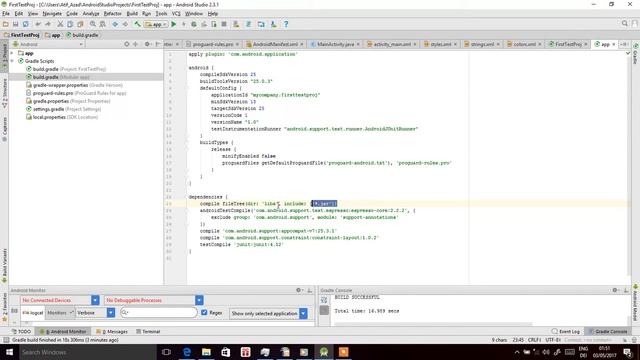This screenshot has width=640, height=360.
Task: Switch to activity_main.xml editor tab
Action: pos(392,44)
